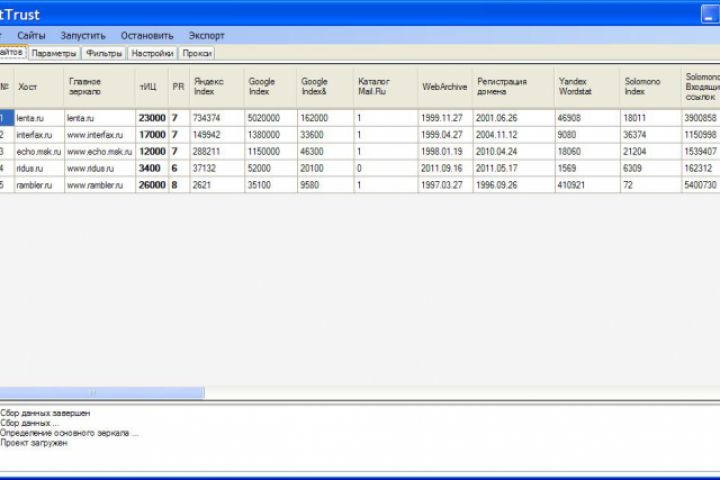
Task: Click Остановить in the menu bar
Action: tap(147, 35)
